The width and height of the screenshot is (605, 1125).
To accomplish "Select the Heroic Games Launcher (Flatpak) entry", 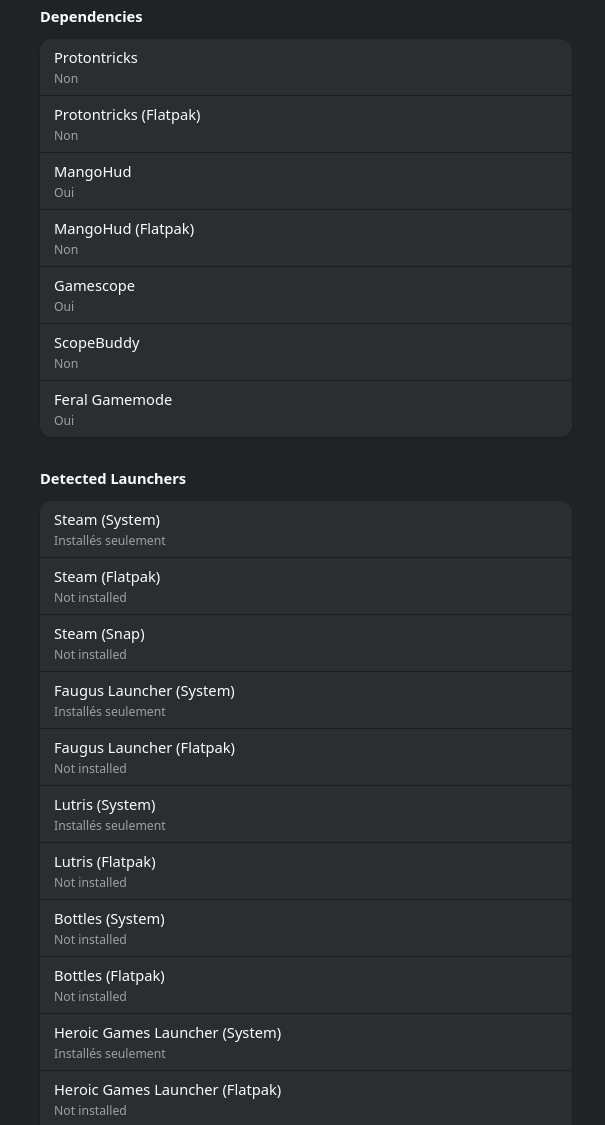I will pyautogui.click(x=306, y=1098).
